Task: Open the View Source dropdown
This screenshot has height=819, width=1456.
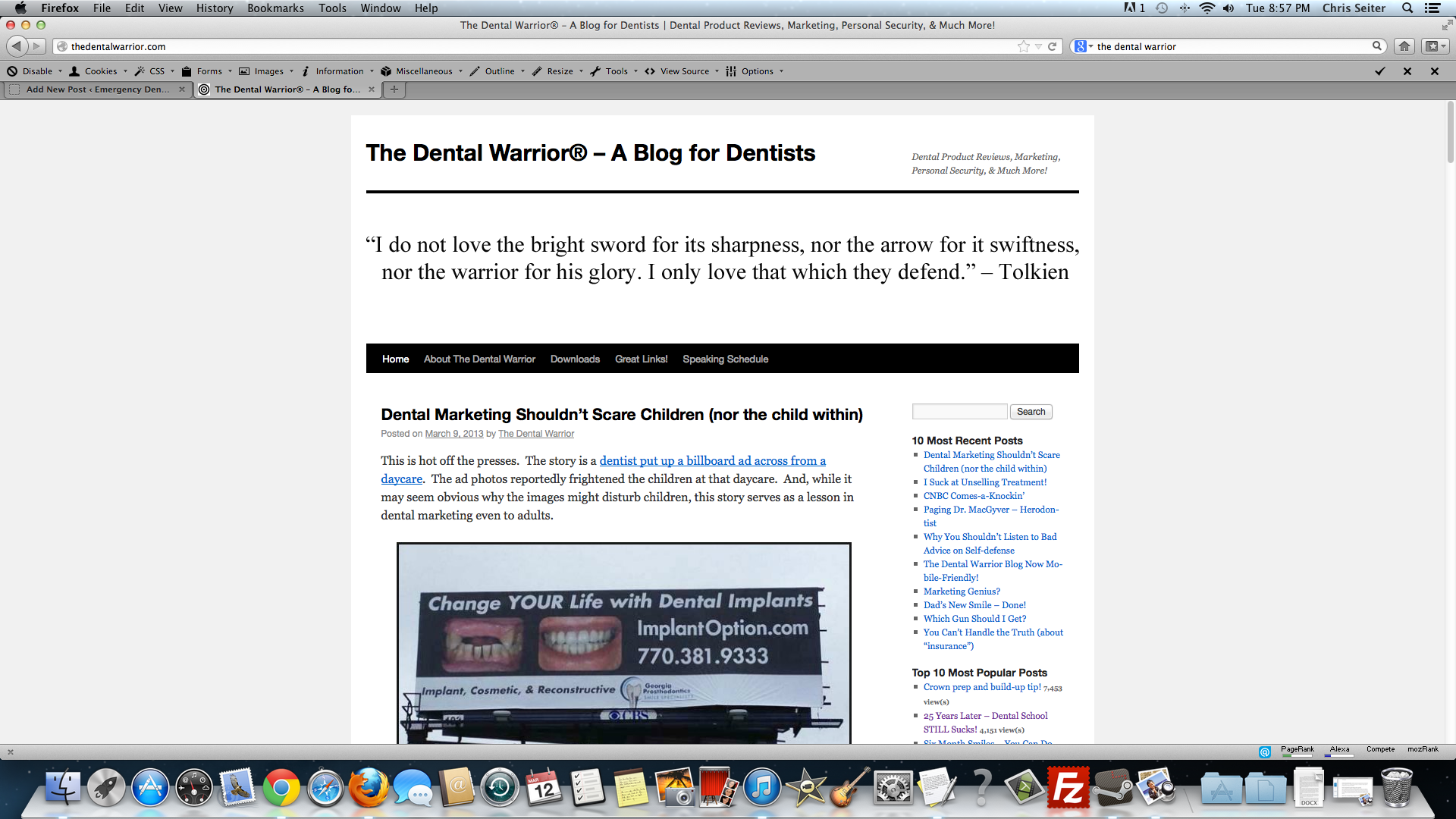Action: (x=682, y=71)
